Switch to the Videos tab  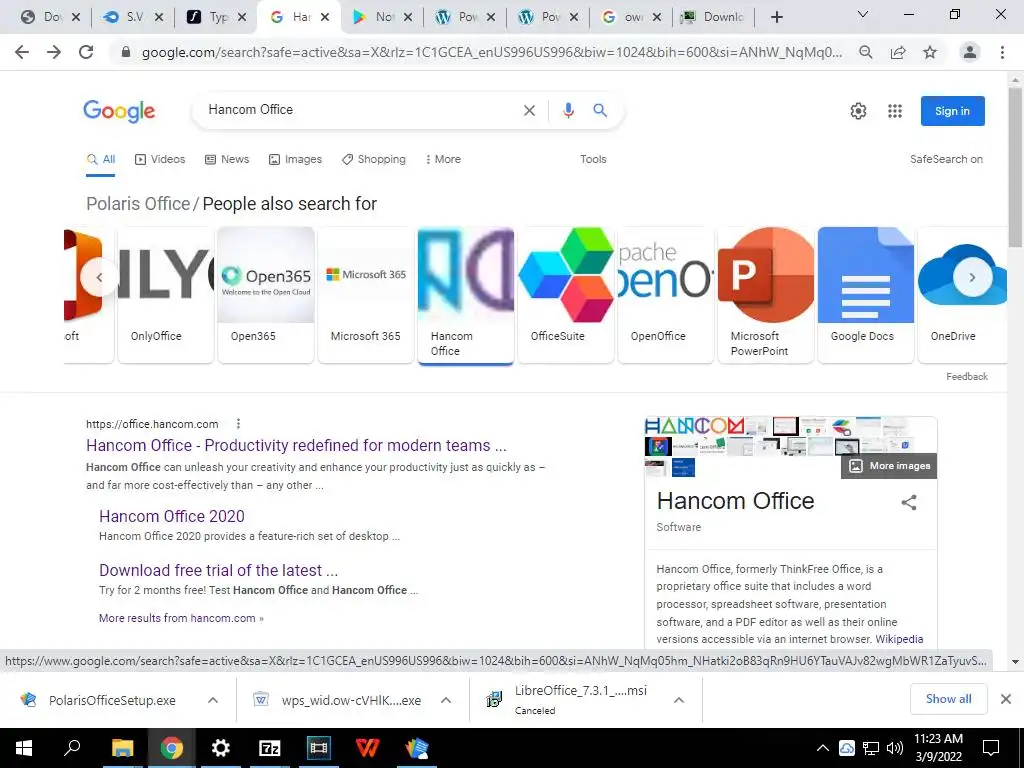coord(160,159)
